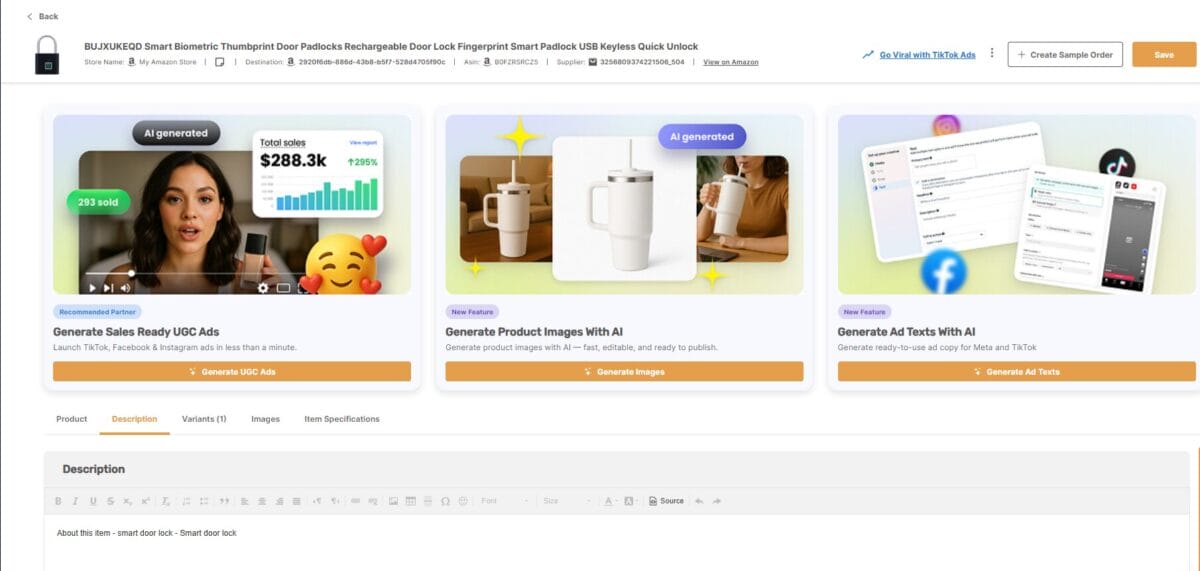
Task: Open the text color picker
Action: 610,501
